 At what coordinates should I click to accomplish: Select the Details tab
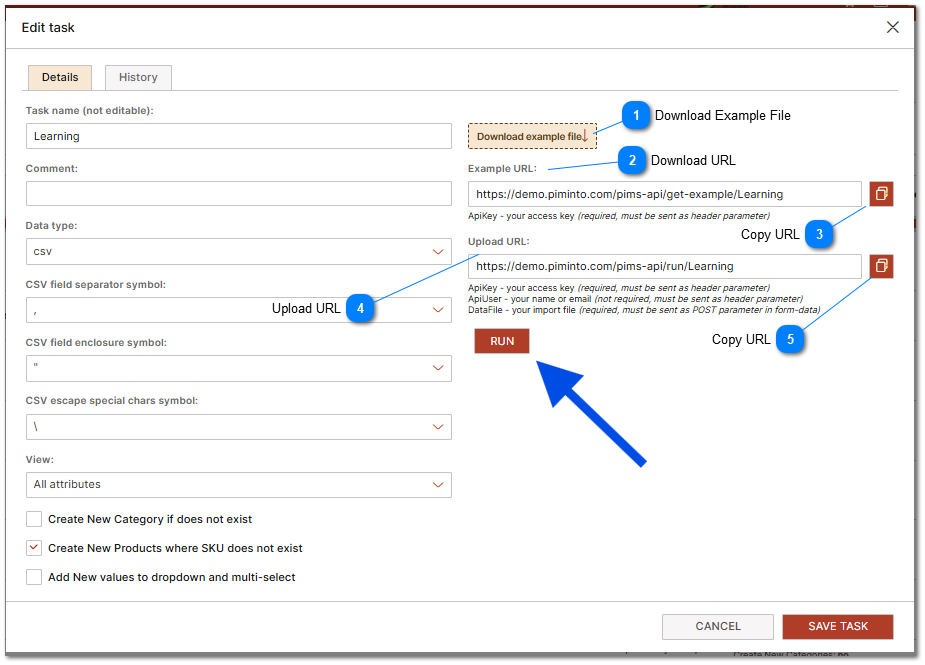pyautogui.click(x=59, y=77)
